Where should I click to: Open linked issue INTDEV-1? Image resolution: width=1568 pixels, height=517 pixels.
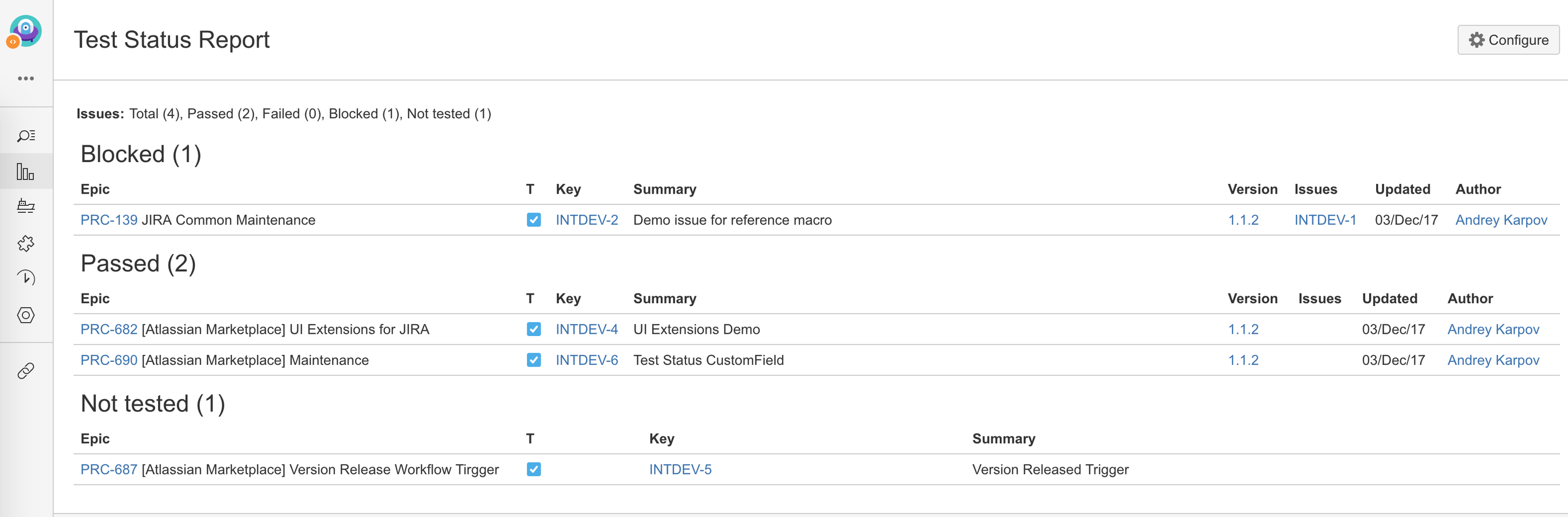point(1325,220)
